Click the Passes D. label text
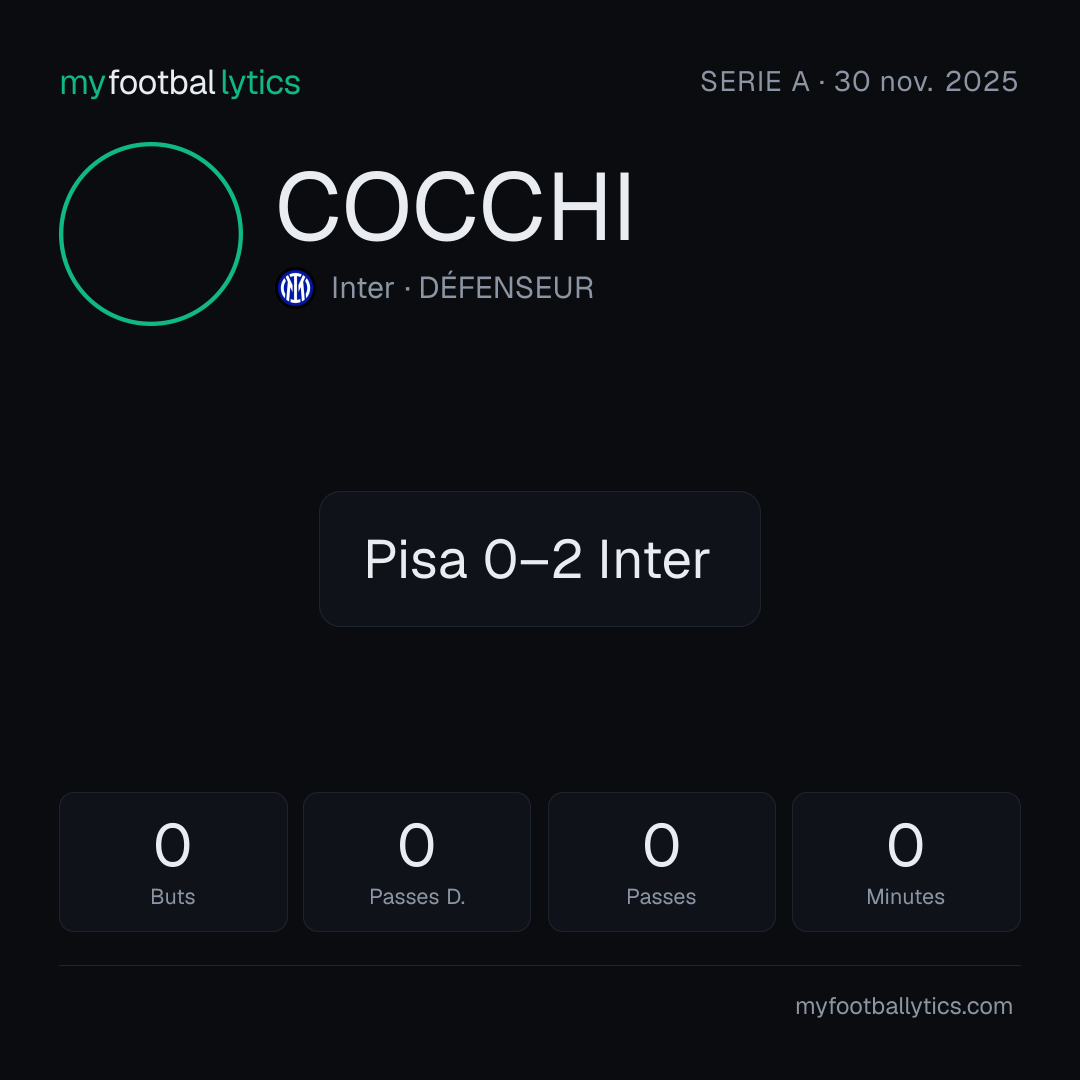This screenshot has width=1080, height=1080. [x=417, y=896]
